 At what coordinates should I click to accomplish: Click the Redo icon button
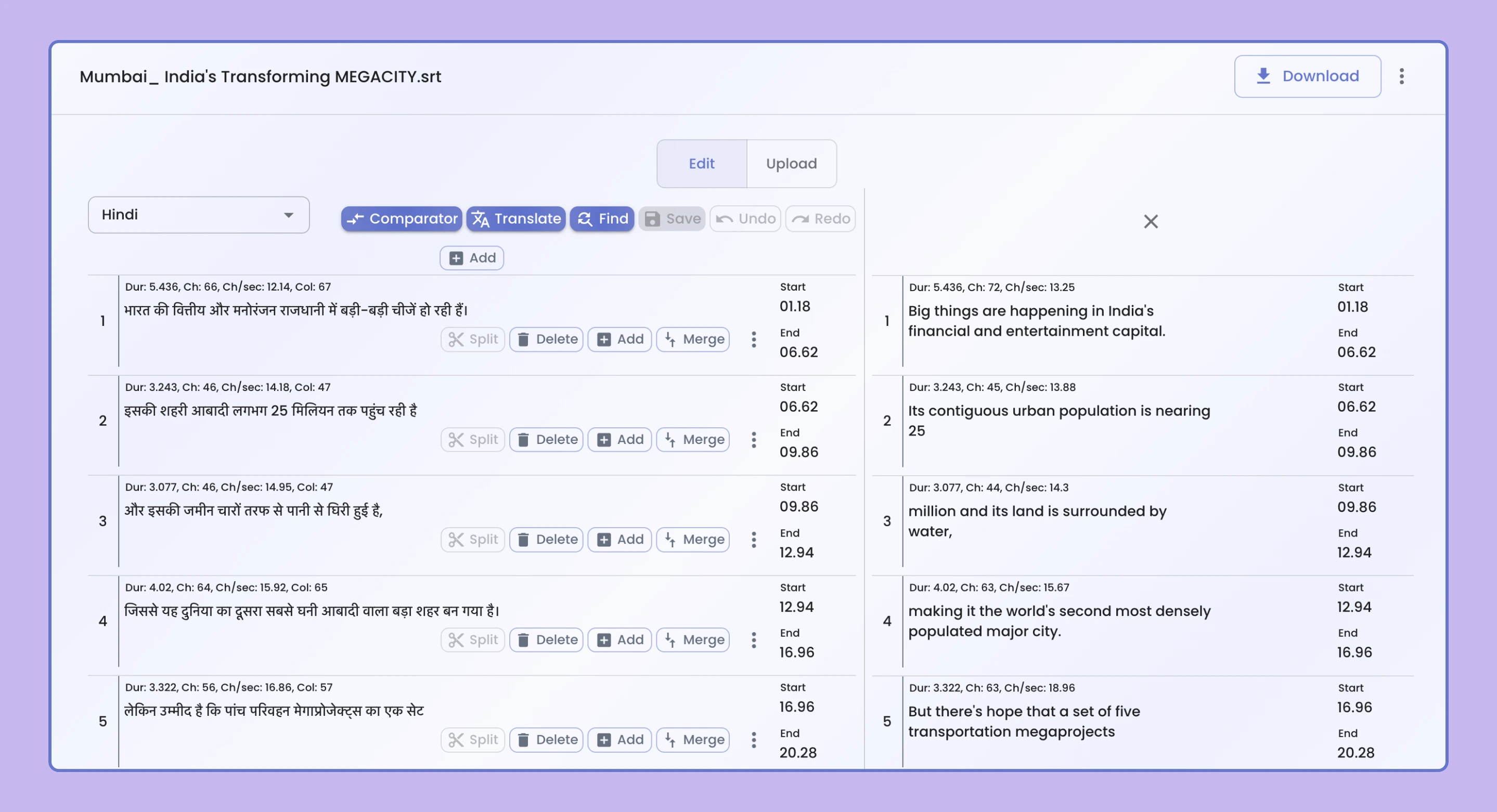pyautogui.click(x=820, y=218)
